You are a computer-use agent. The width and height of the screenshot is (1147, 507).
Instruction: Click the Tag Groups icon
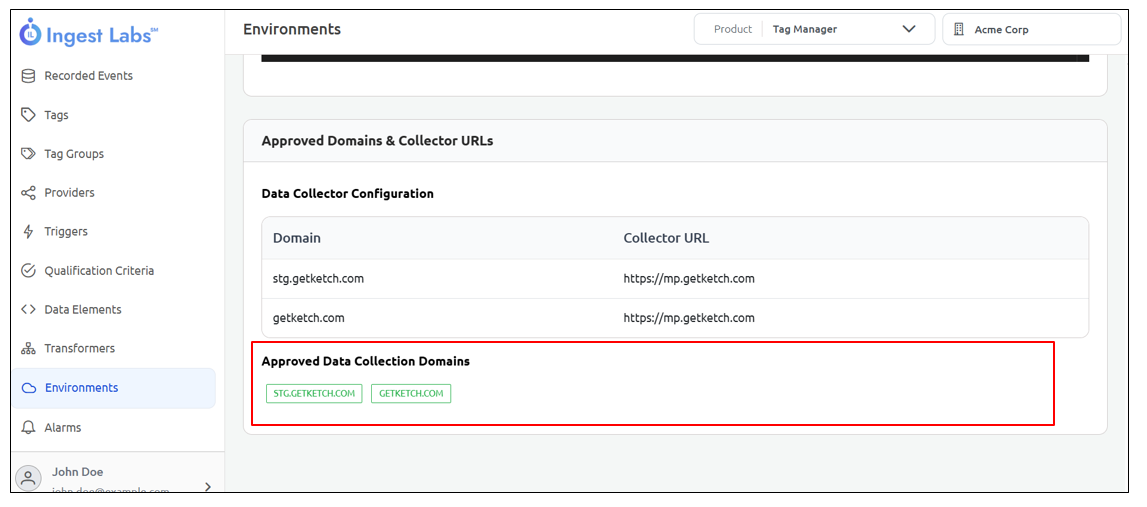pyautogui.click(x=28, y=154)
